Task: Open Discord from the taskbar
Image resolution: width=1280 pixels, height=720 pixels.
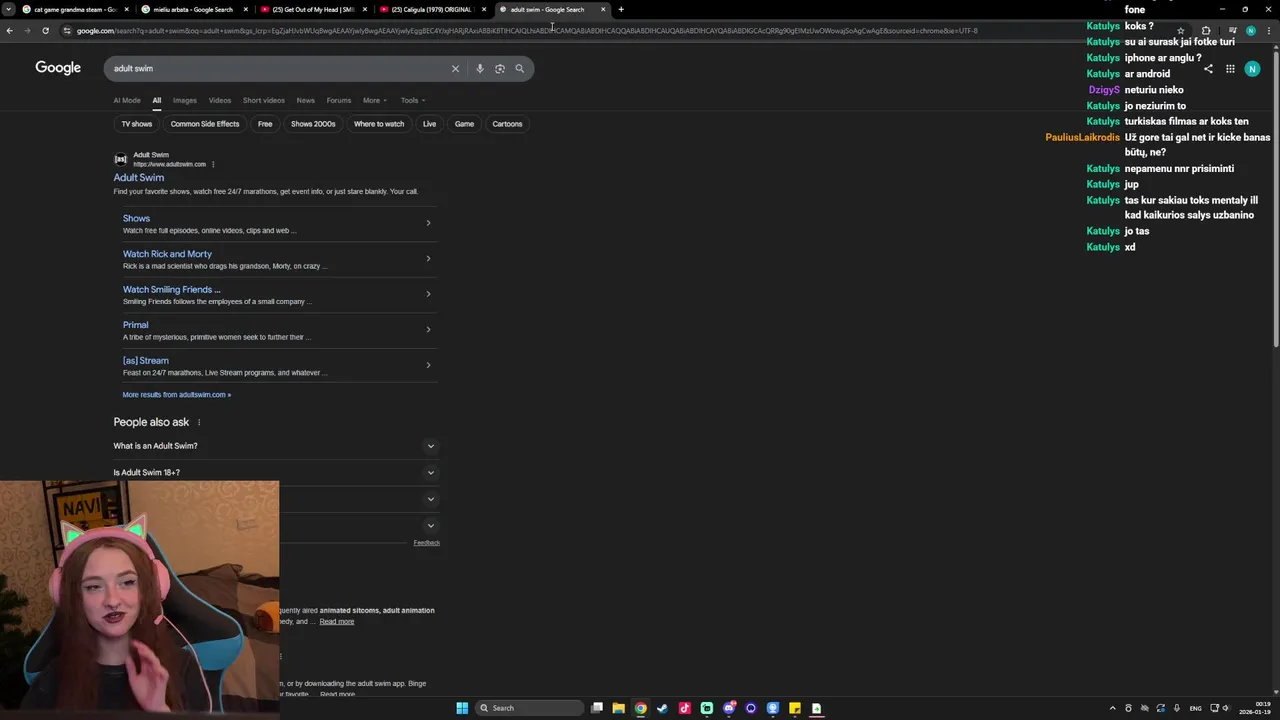Action: (x=729, y=708)
